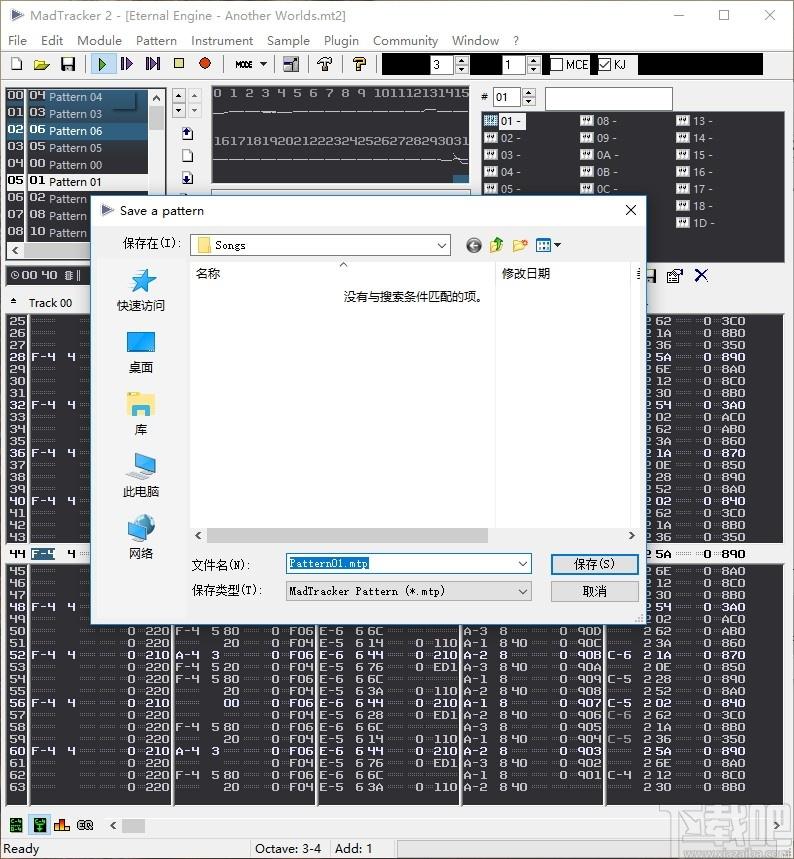Toggle the follow-pattern green arrow icon
Screen dimensions: 794x859
click(39, 825)
